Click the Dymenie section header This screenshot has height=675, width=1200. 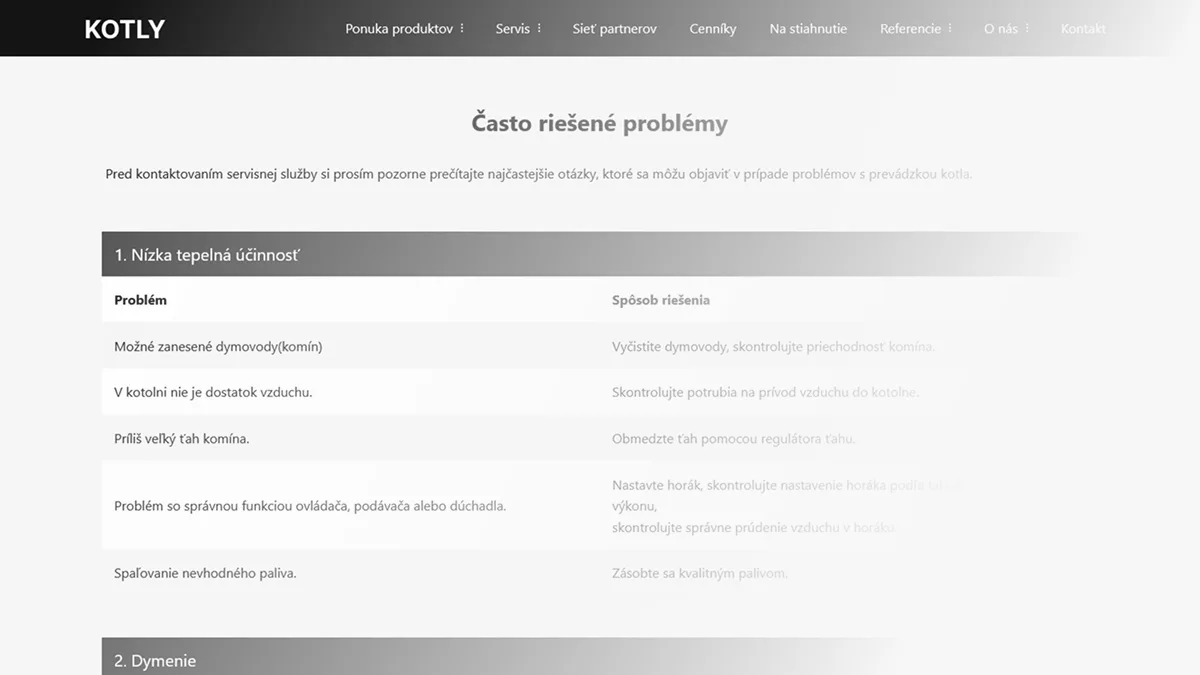click(155, 660)
